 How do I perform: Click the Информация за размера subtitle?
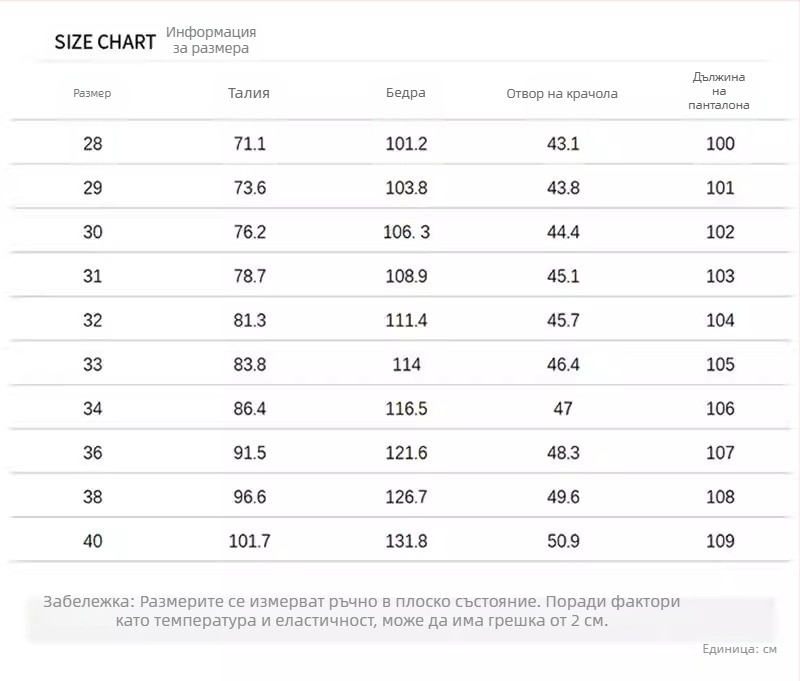[211, 40]
